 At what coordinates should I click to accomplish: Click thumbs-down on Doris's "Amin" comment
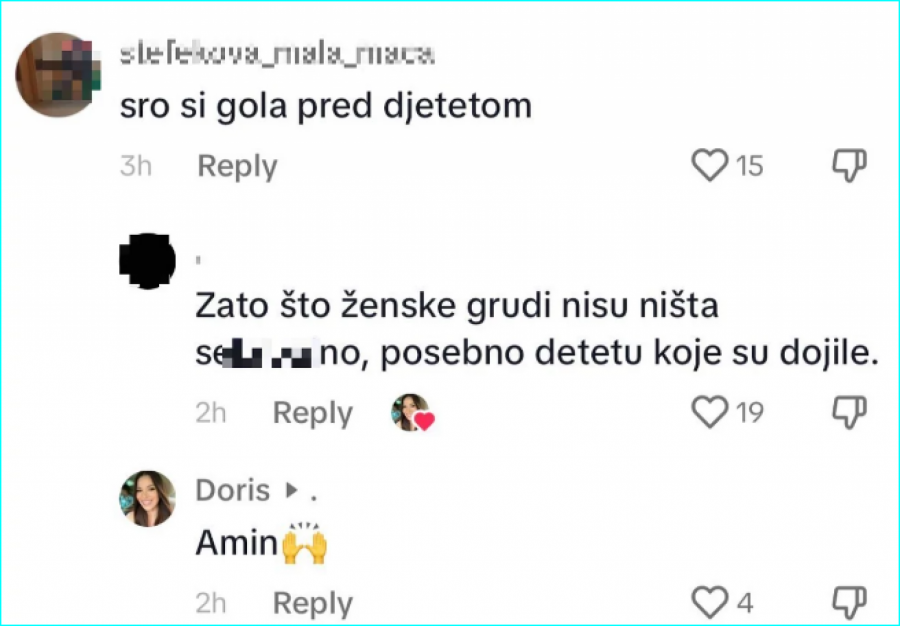point(849,602)
